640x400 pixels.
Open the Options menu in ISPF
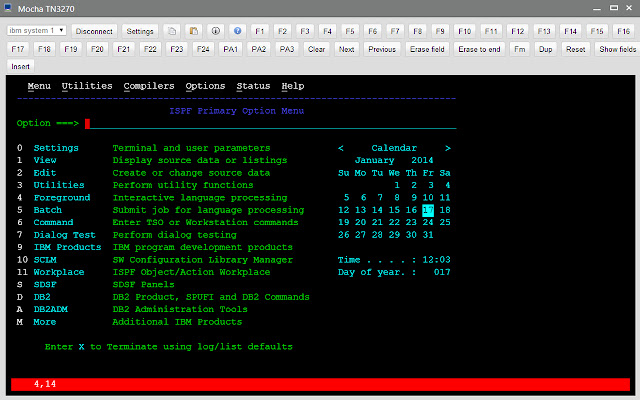(205, 86)
